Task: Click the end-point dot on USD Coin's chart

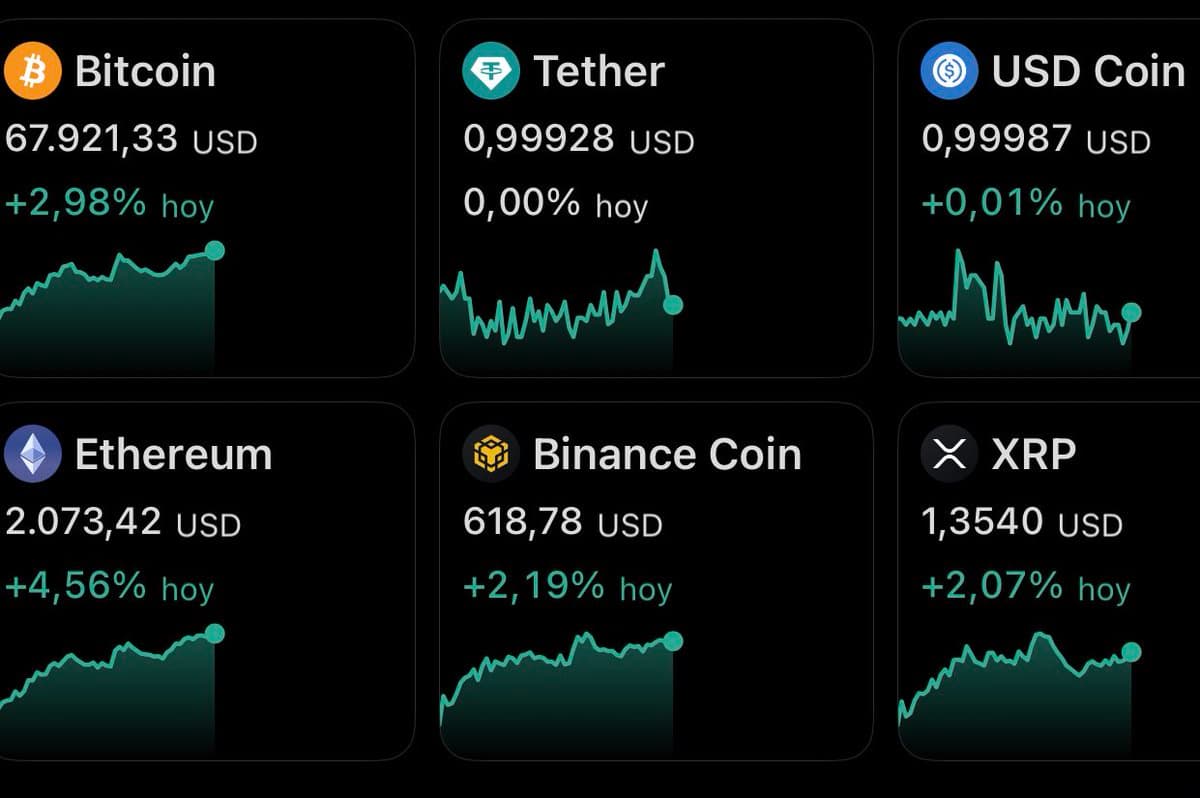Action: (x=1131, y=313)
